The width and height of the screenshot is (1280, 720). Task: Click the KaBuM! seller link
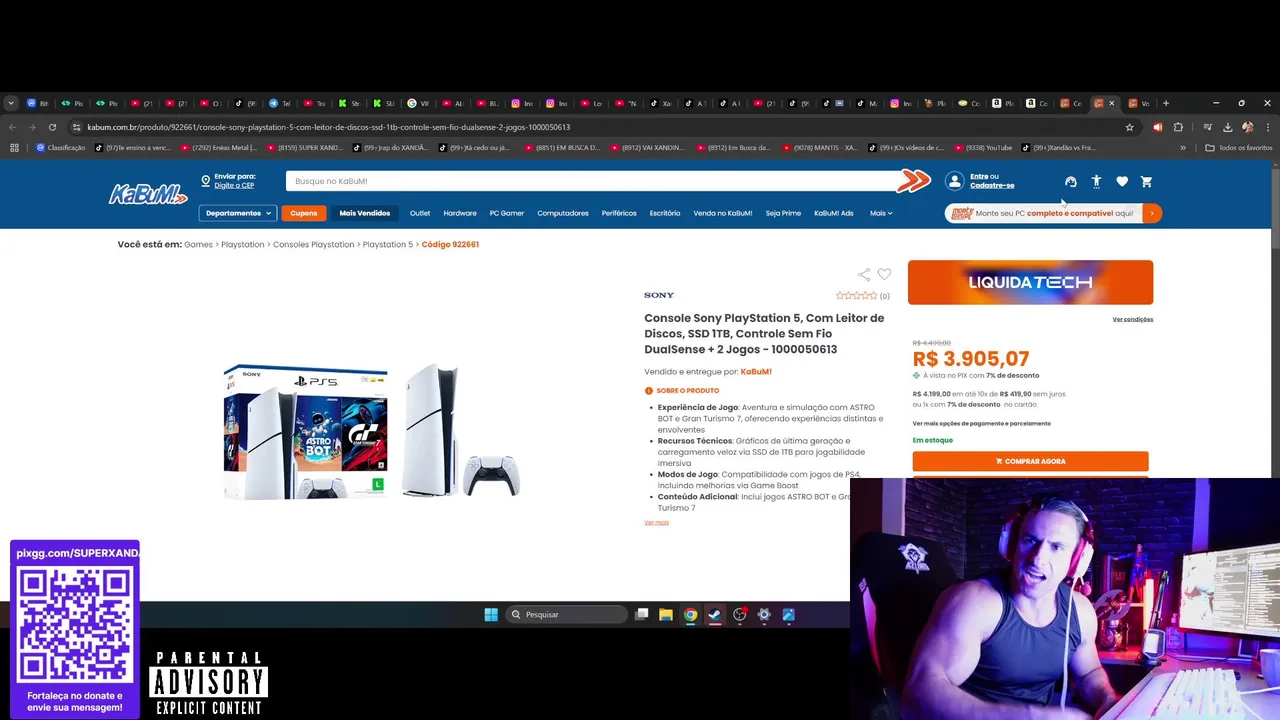[x=756, y=372]
